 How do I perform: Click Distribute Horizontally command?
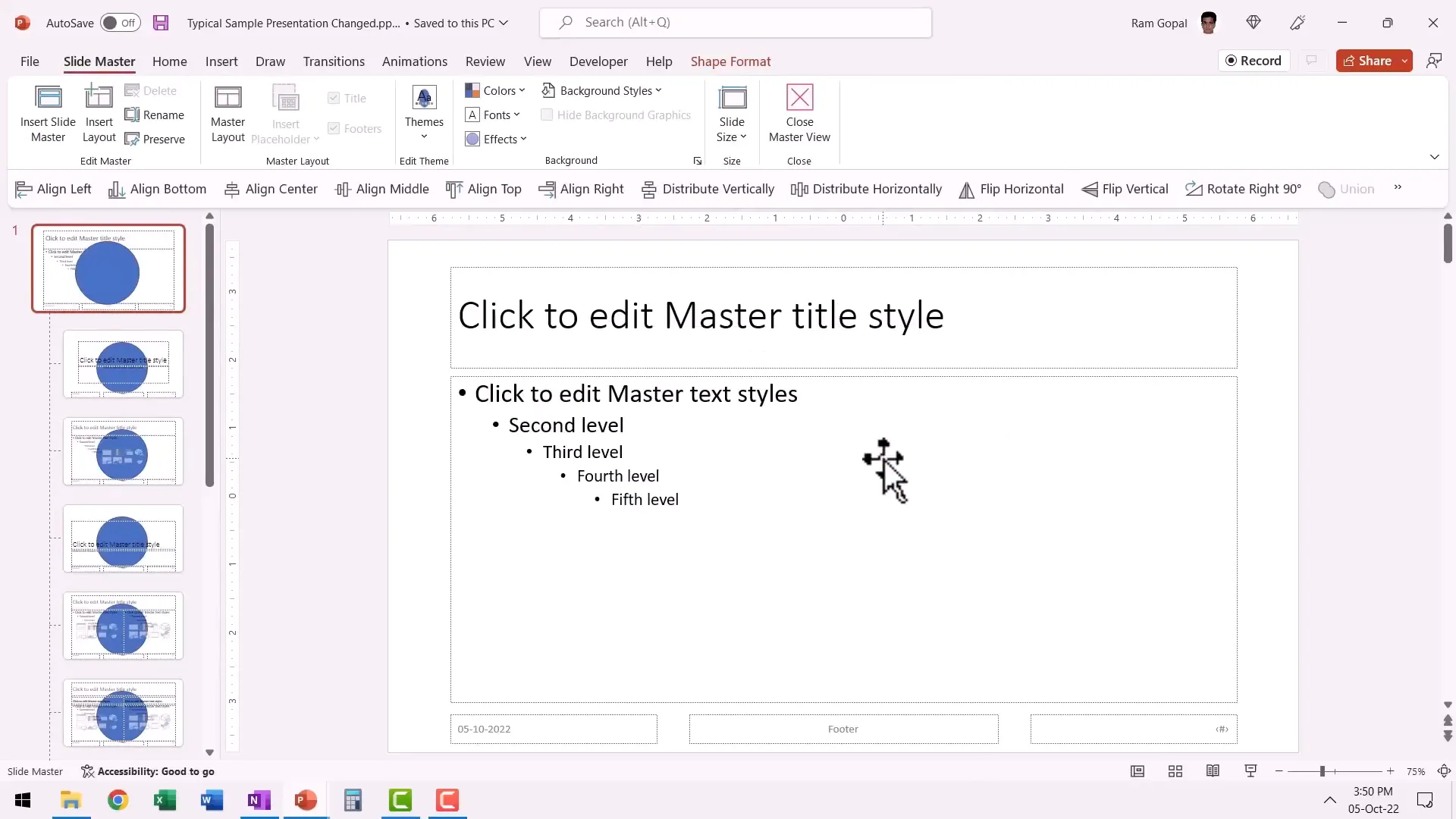coord(867,189)
